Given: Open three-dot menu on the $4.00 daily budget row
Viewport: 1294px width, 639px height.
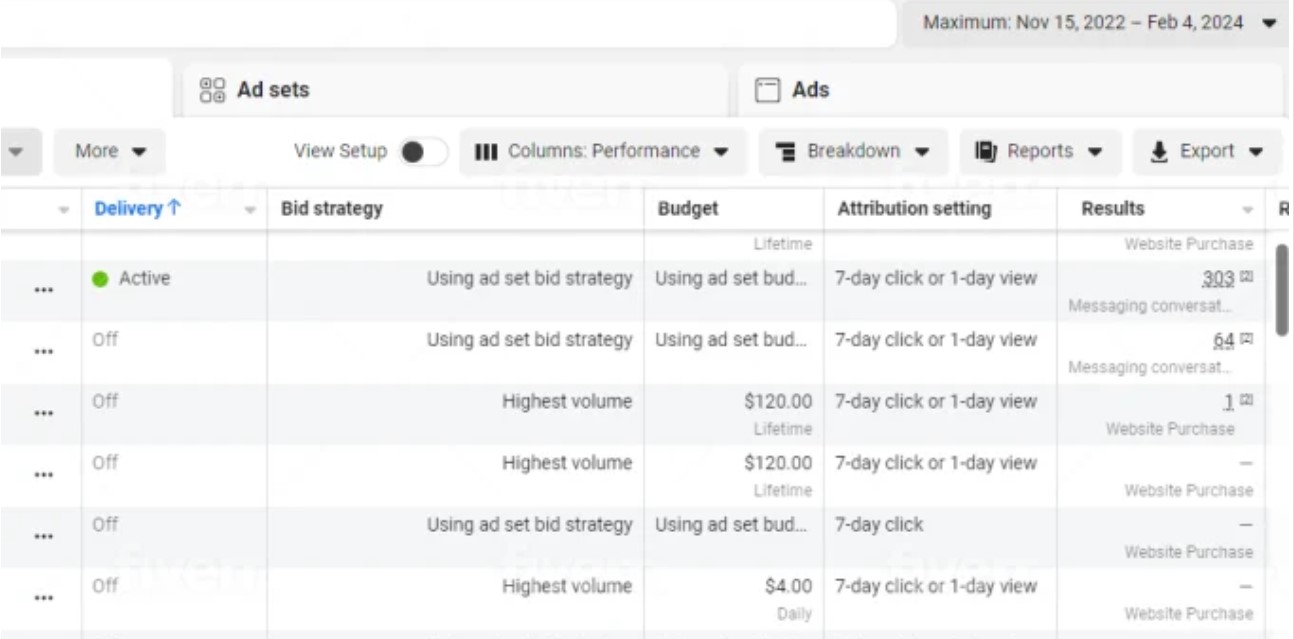Looking at the screenshot, I should click(x=42, y=598).
